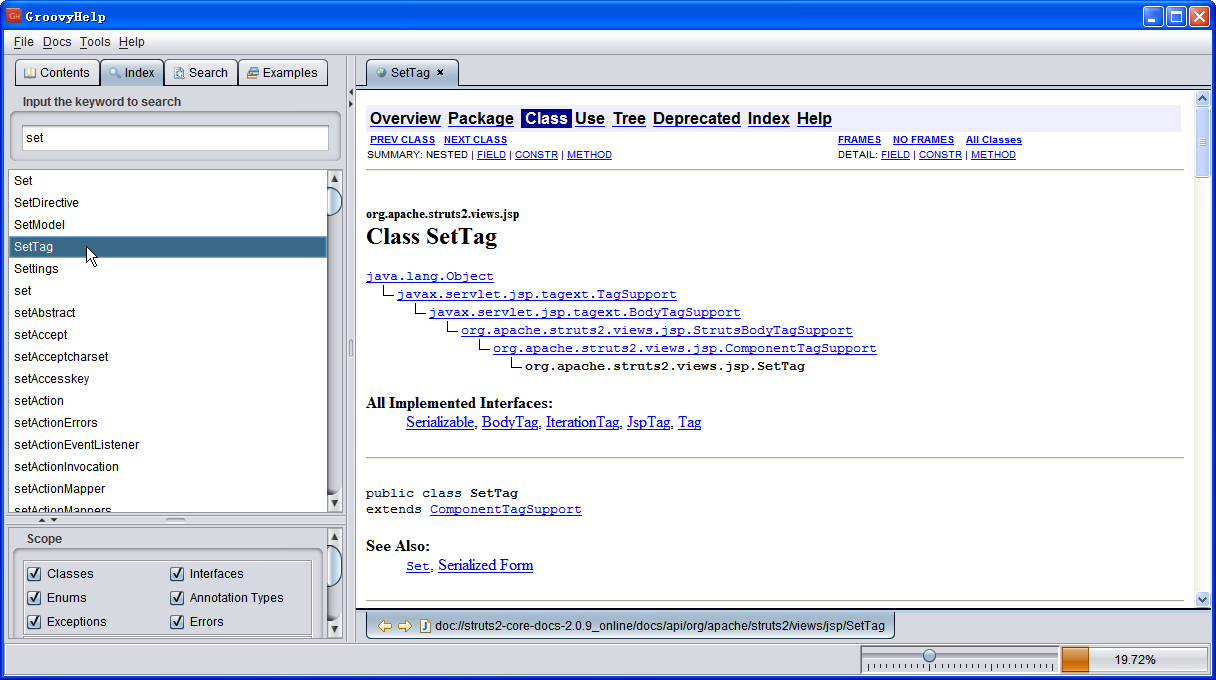The height and width of the screenshot is (680, 1216).
Task: Toggle the Interfaces checkbox
Action: pos(177,574)
